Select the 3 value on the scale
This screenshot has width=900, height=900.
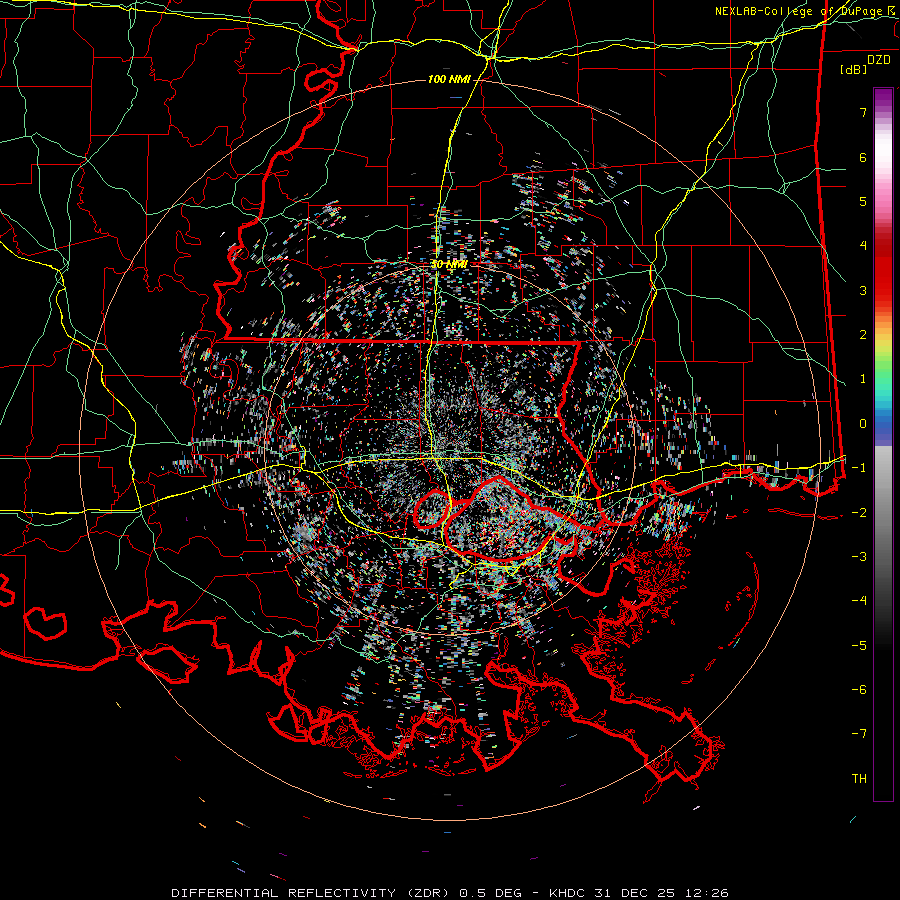[863, 290]
